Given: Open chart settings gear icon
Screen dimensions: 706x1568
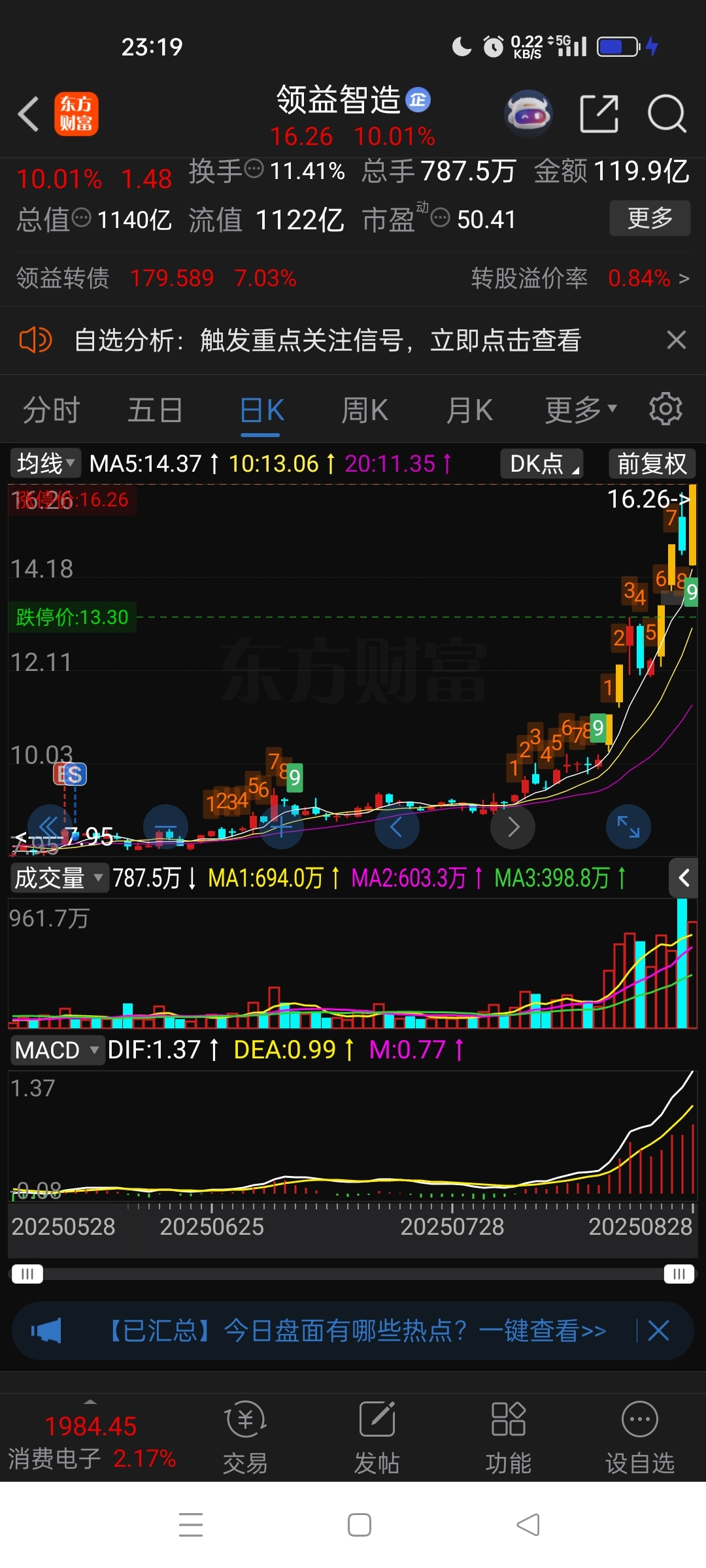Looking at the screenshot, I should pos(665,410).
